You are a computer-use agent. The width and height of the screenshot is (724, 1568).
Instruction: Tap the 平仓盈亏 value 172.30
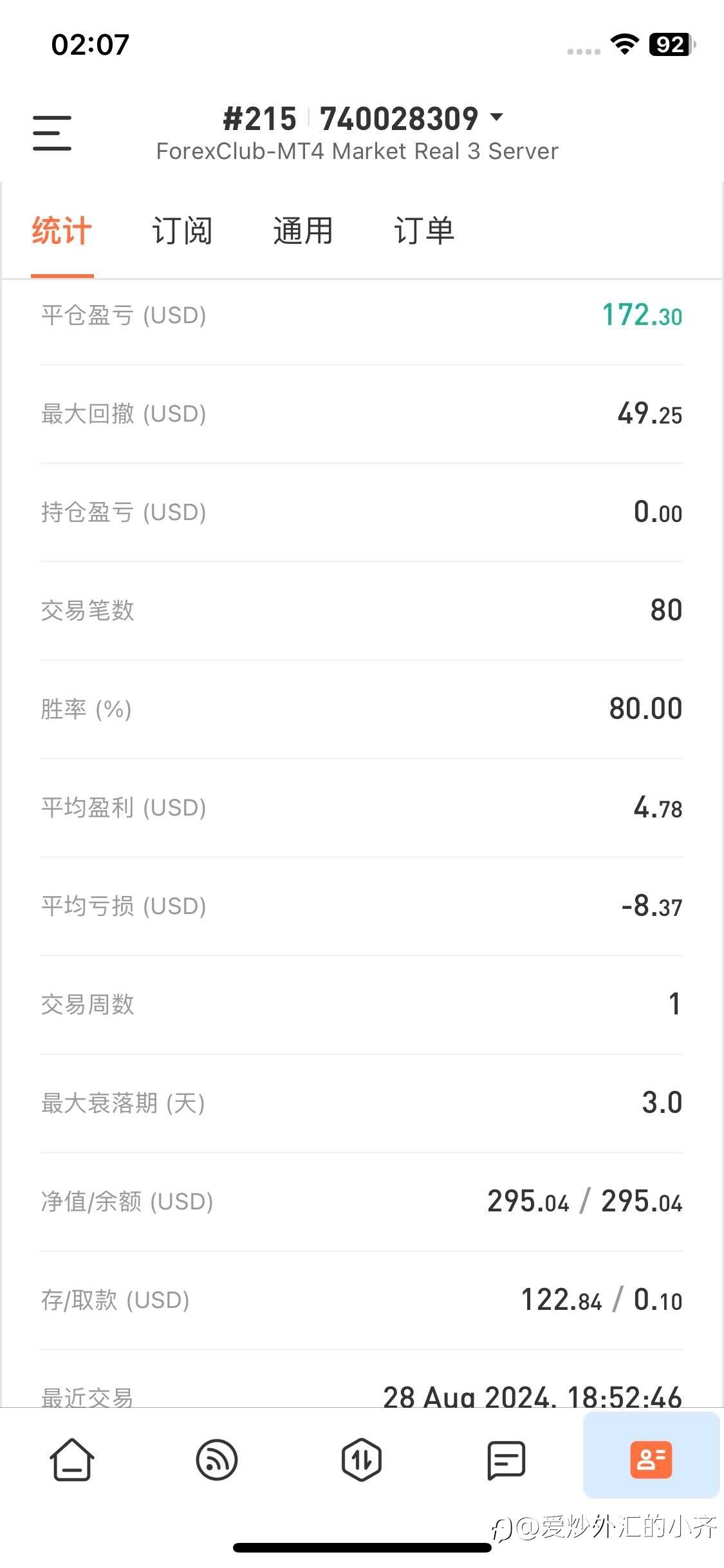pos(642,315)
